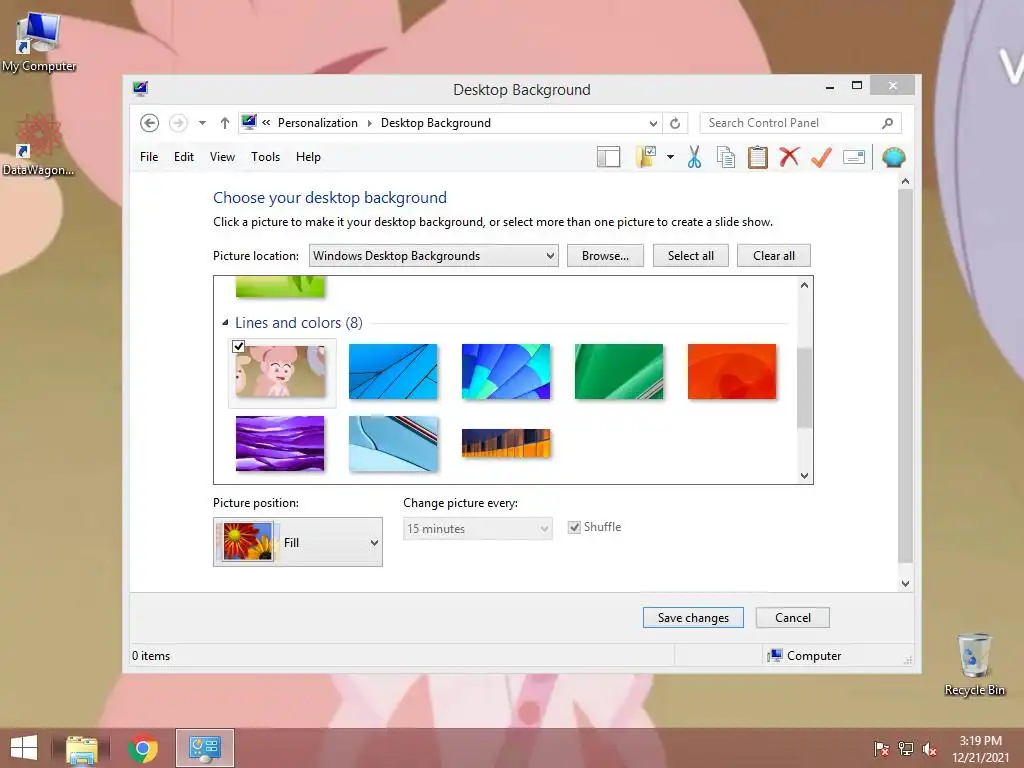Open the recent locations dropdown arrow

click(202, 123)
